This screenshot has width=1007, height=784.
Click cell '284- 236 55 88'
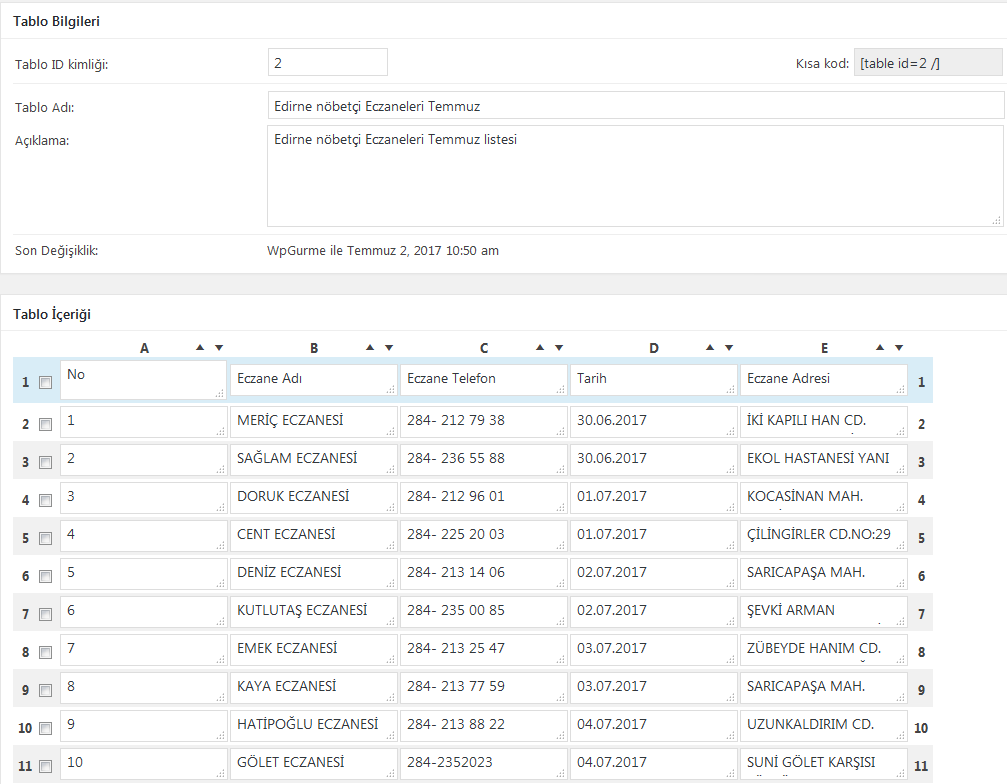pyautogui.click(x=484, y=460)
